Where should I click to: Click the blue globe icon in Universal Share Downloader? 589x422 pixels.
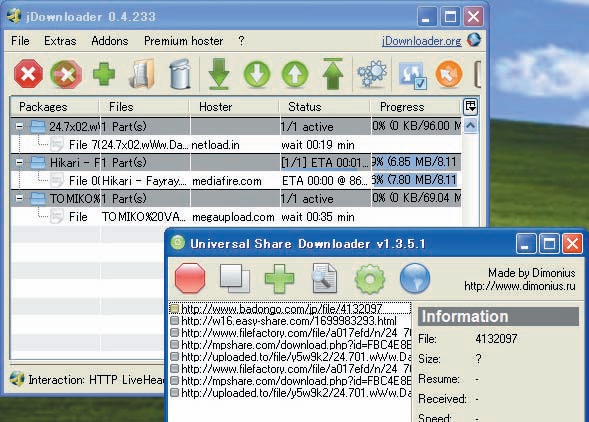pos(415,278)
